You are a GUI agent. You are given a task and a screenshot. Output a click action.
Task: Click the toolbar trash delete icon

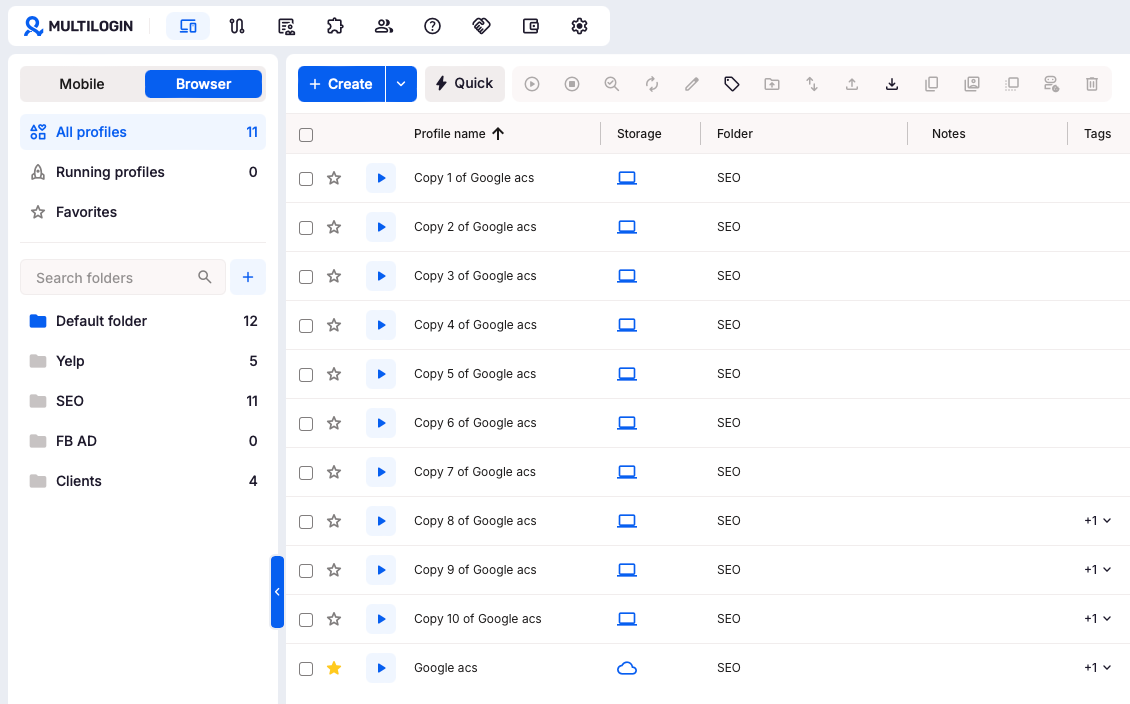tap(1092, 84)
